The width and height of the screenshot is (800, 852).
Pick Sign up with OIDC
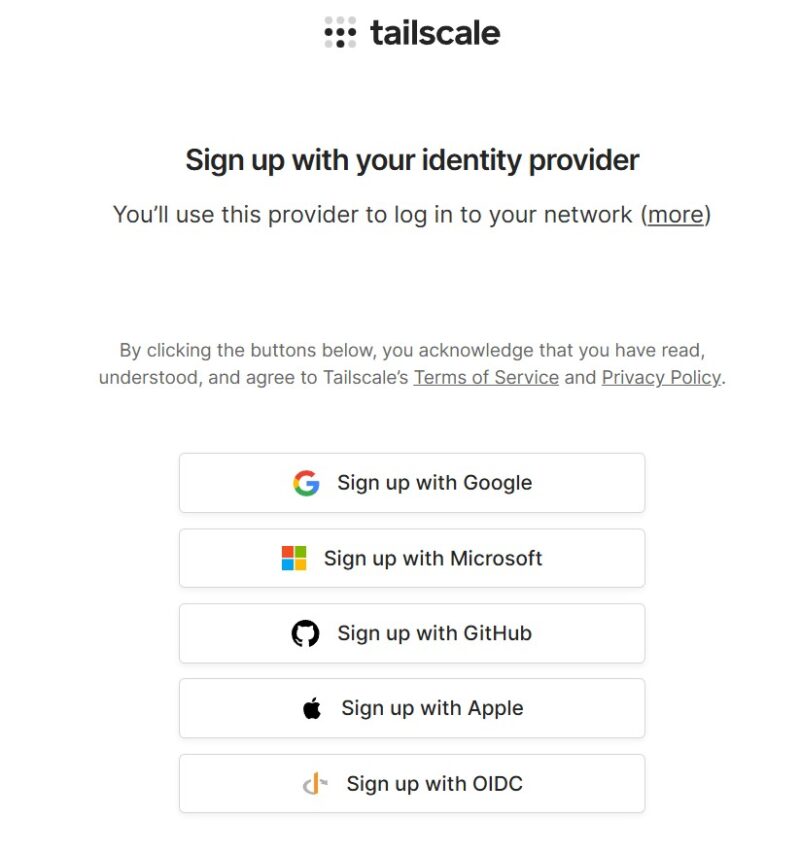click(412, 784)
